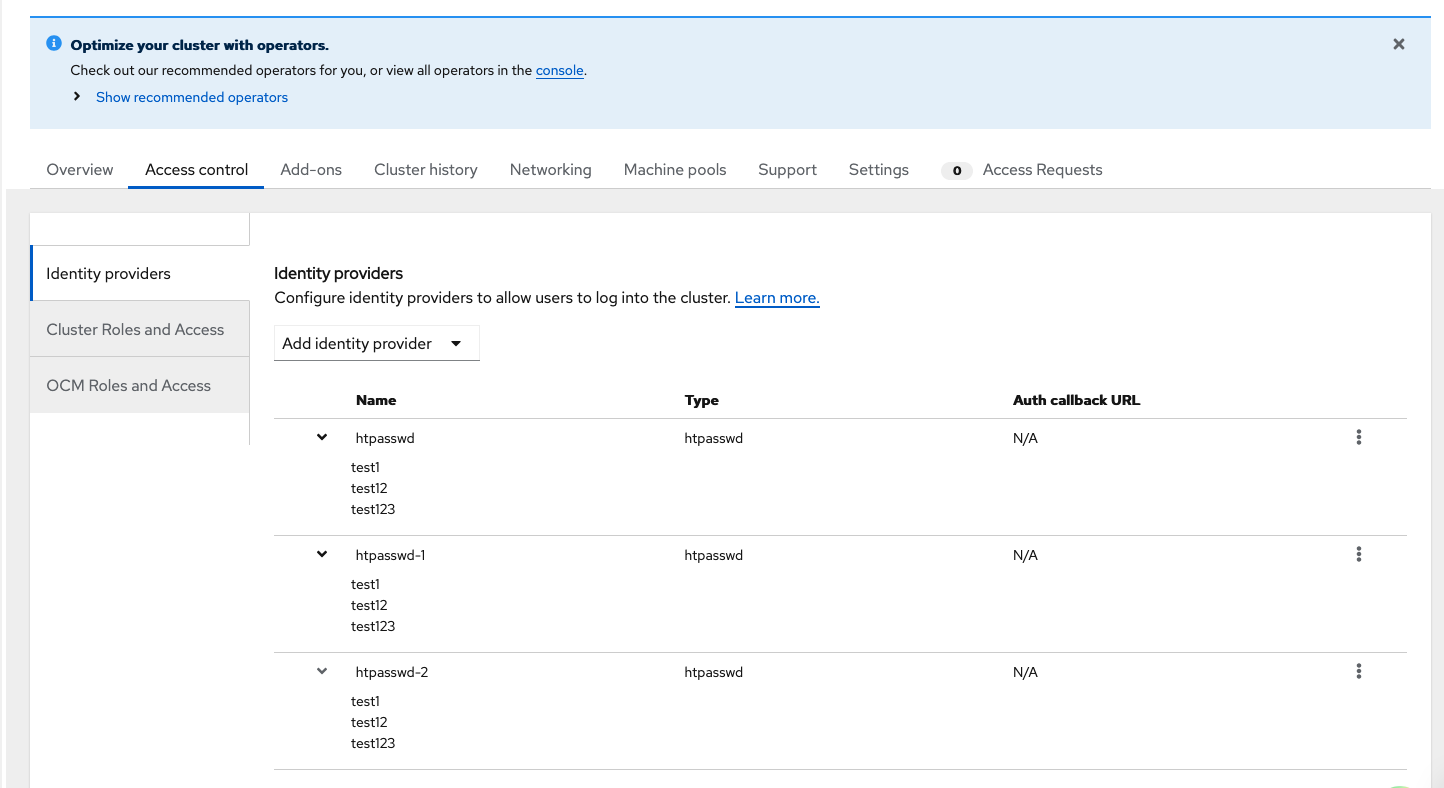Open kebab menu for htpasswd-2 provider
Image resolution: width=1444 pixels, height=788 pixels.
[1358, 671]
